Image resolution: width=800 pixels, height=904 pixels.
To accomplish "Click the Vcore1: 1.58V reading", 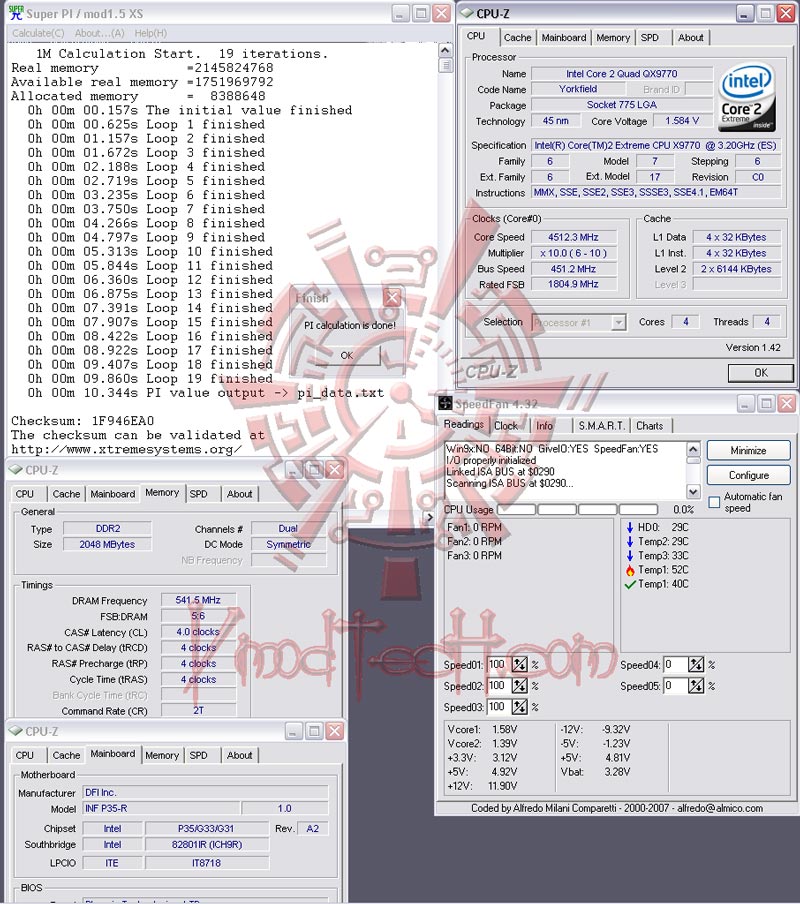I will pos(482,729).
